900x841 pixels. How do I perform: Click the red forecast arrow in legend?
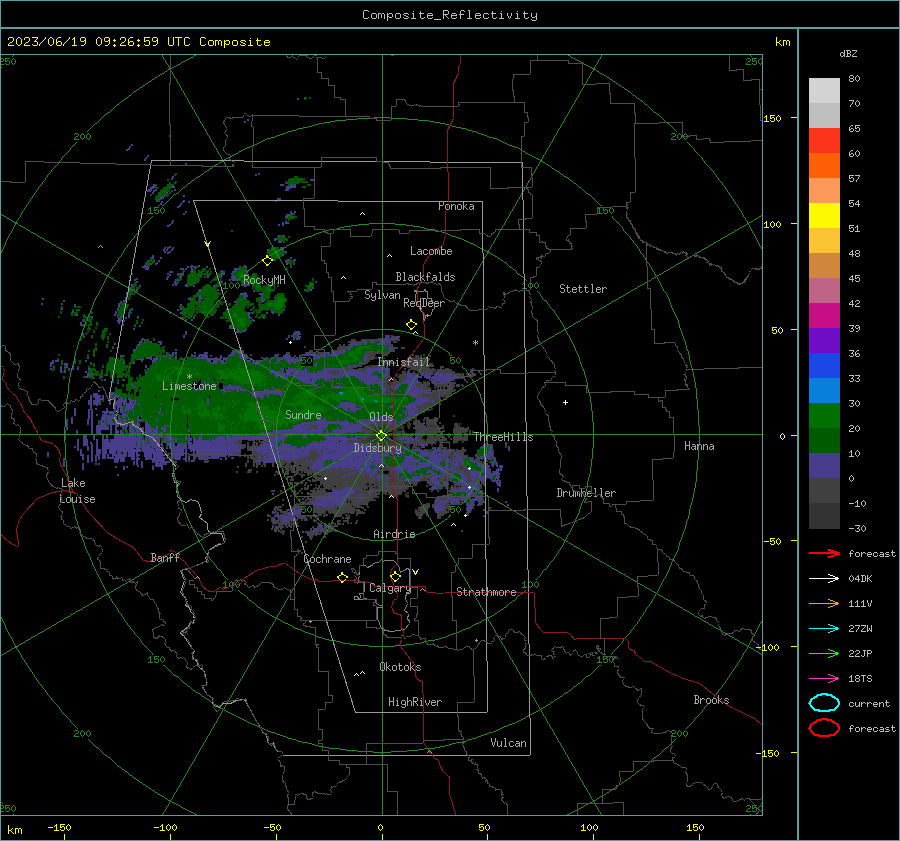click(824, 553)
